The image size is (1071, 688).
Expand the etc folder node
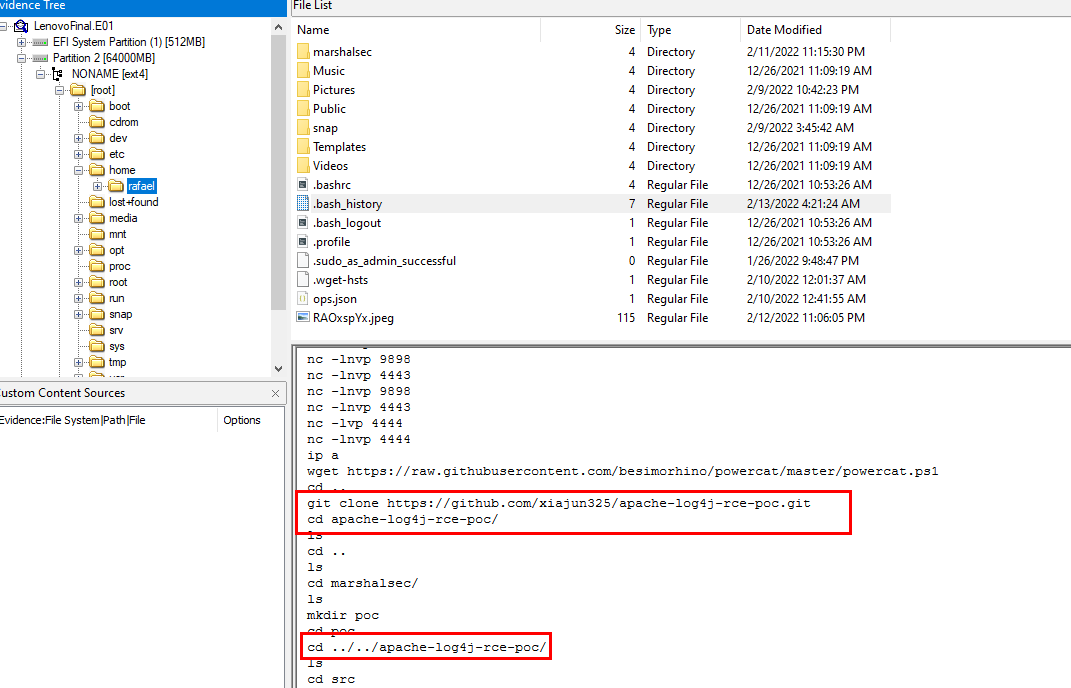point(79,154)
